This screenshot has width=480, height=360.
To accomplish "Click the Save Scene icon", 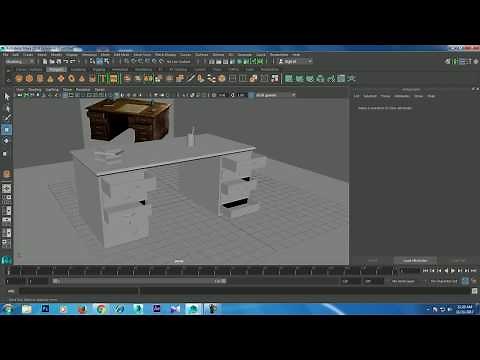I will (59, 61).
